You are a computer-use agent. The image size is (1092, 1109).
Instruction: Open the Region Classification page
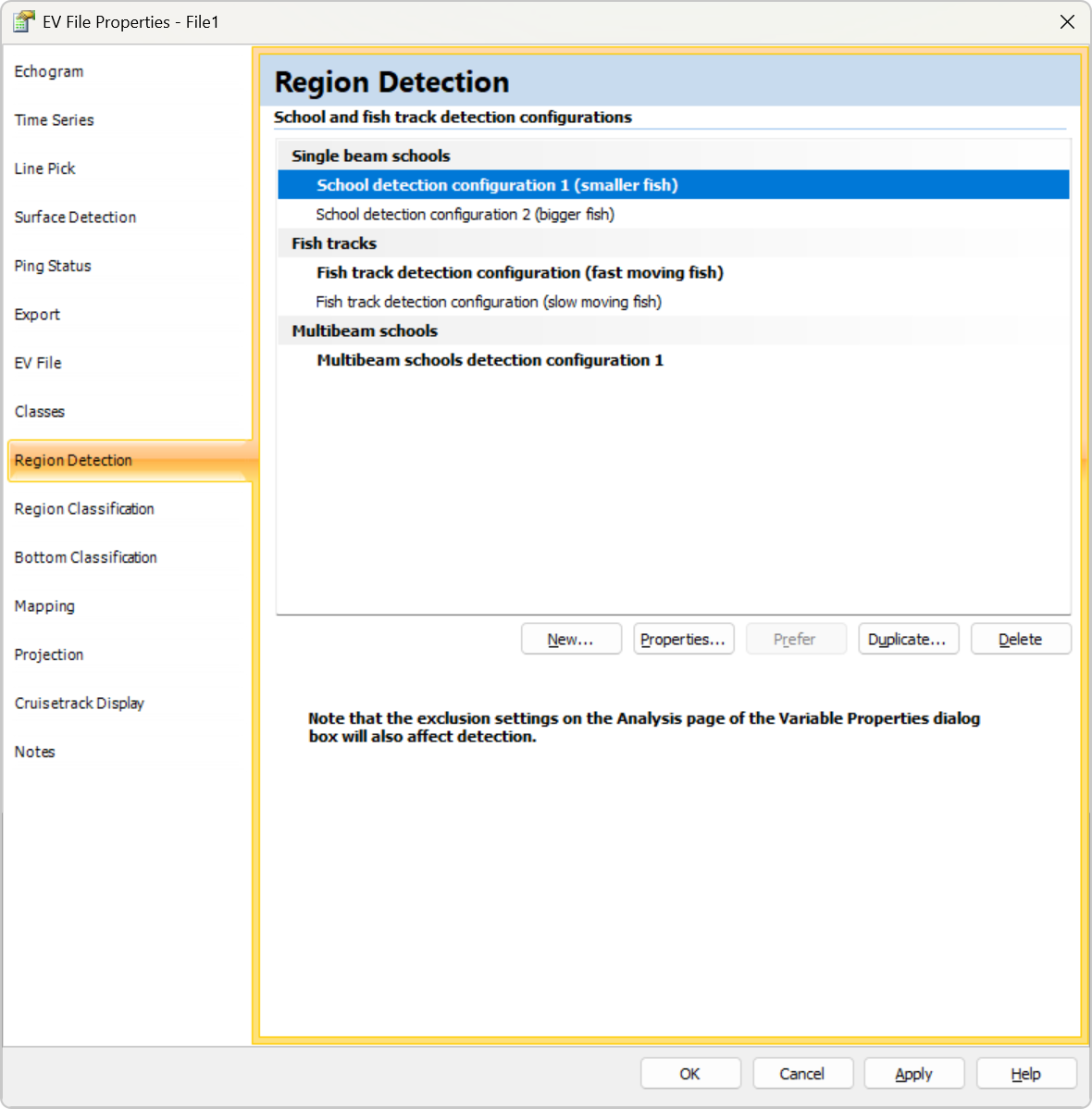coord(84,509)
